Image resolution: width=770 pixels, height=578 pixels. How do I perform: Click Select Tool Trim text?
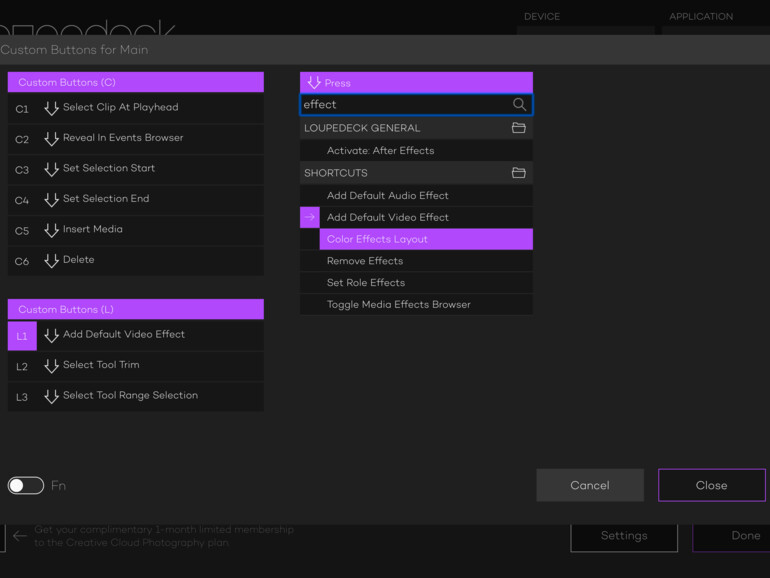[101, 364]
